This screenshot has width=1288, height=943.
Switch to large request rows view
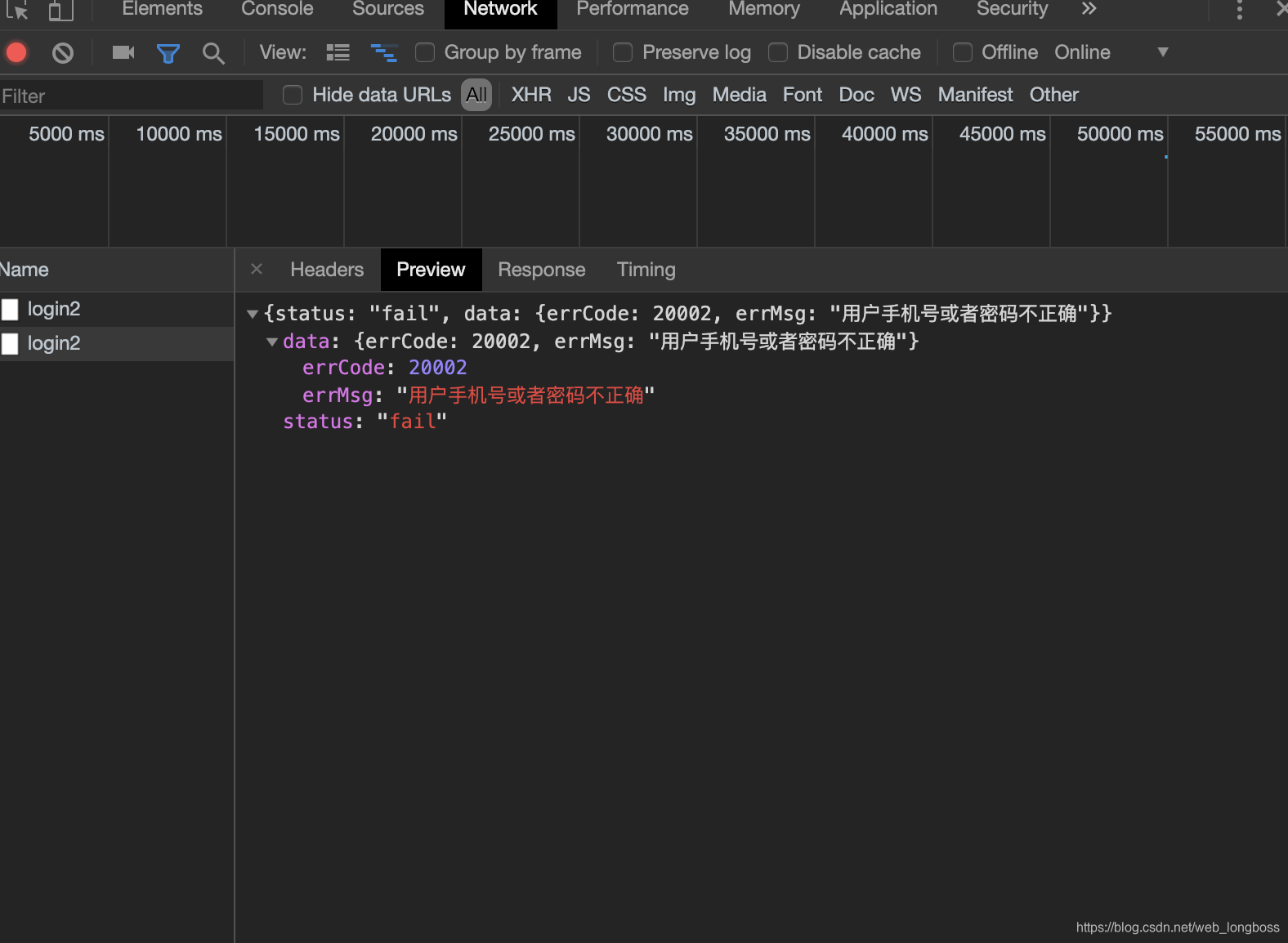point(338,53)
